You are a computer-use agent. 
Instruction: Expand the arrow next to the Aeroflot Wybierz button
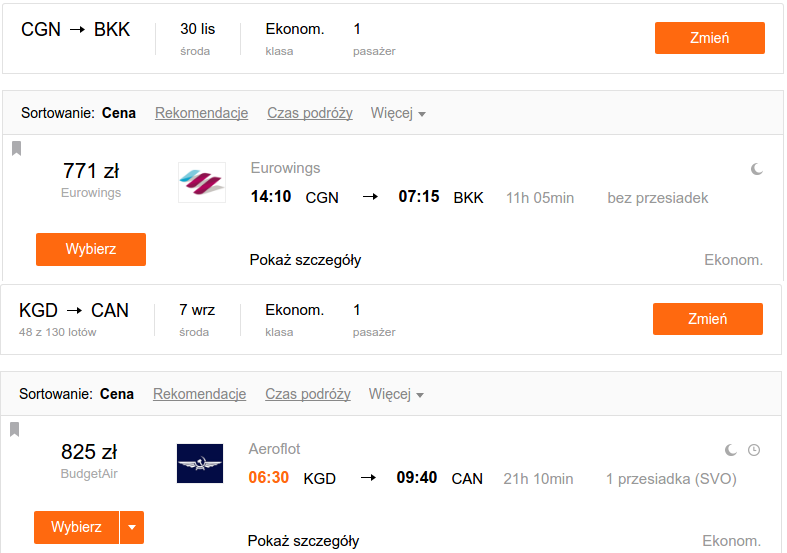click(x=132, y=527)
